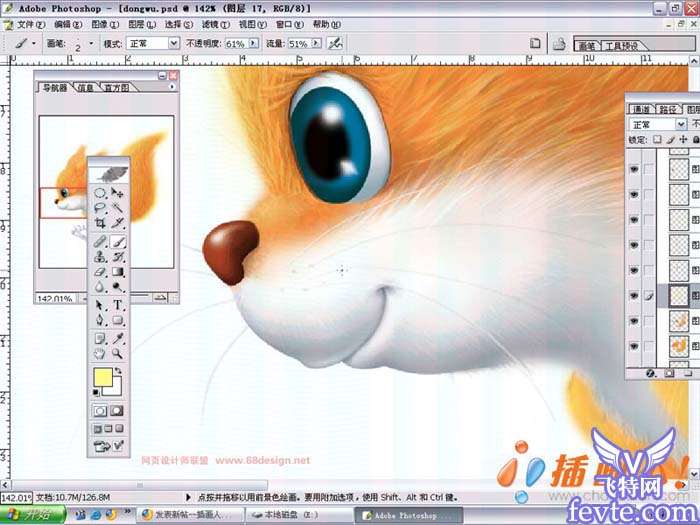Select the History Brush tool
This screenshot has height=525, width=700.
pyautogui.click(x=117, y=257)
